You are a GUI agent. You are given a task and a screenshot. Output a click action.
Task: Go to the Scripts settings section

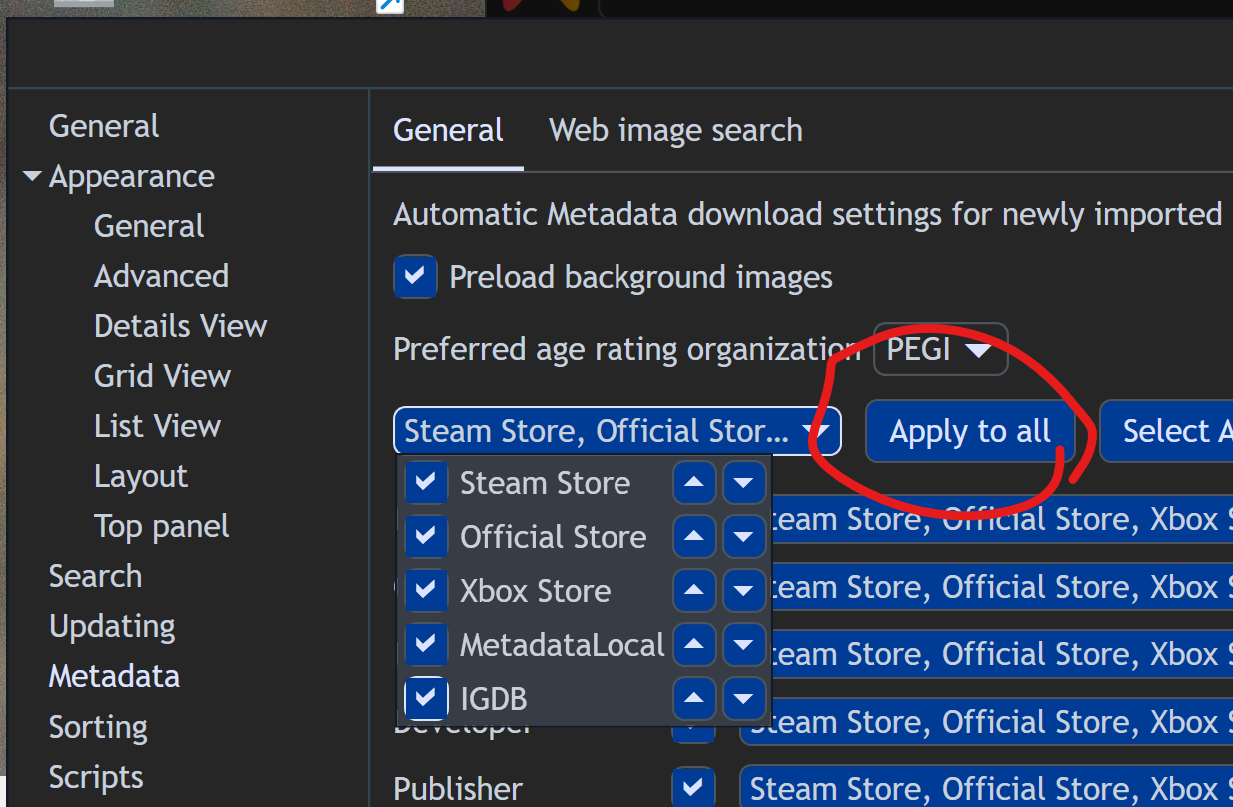coord(96,777)
